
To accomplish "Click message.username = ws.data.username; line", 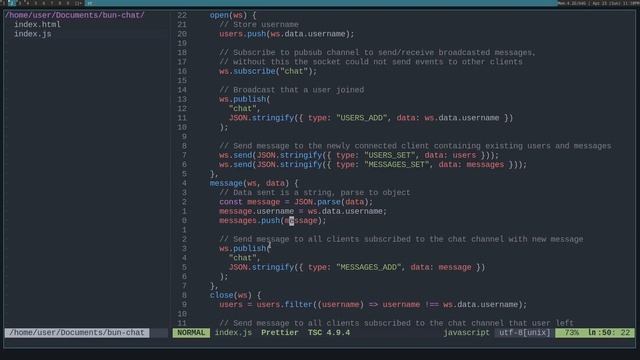I will pos(303,211).
